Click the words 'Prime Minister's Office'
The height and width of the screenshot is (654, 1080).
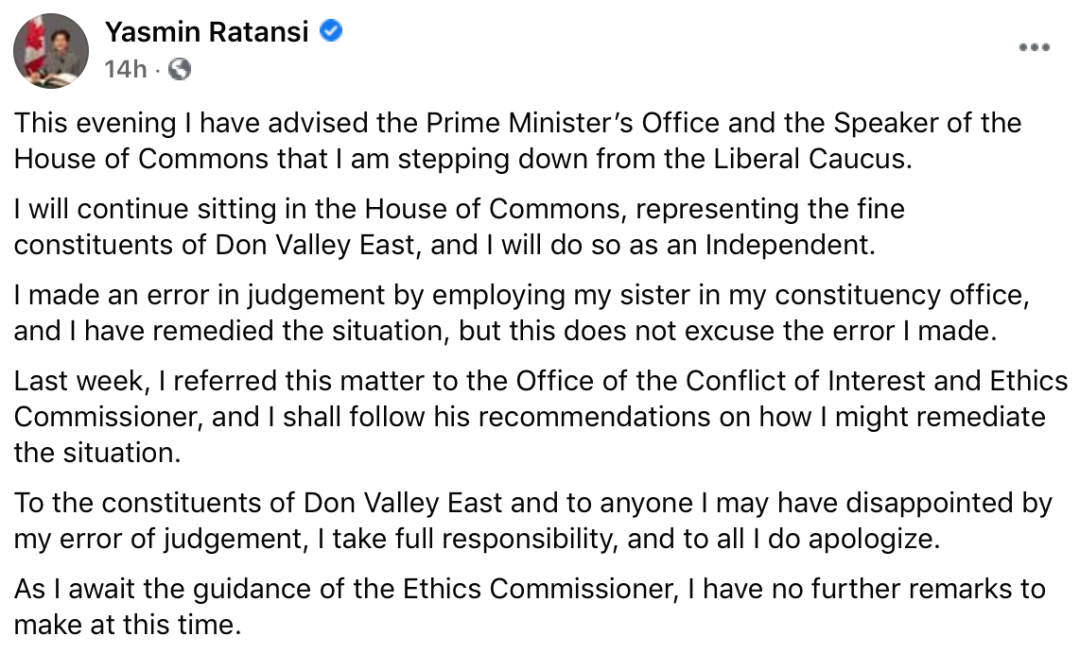(x=573, y=123)
